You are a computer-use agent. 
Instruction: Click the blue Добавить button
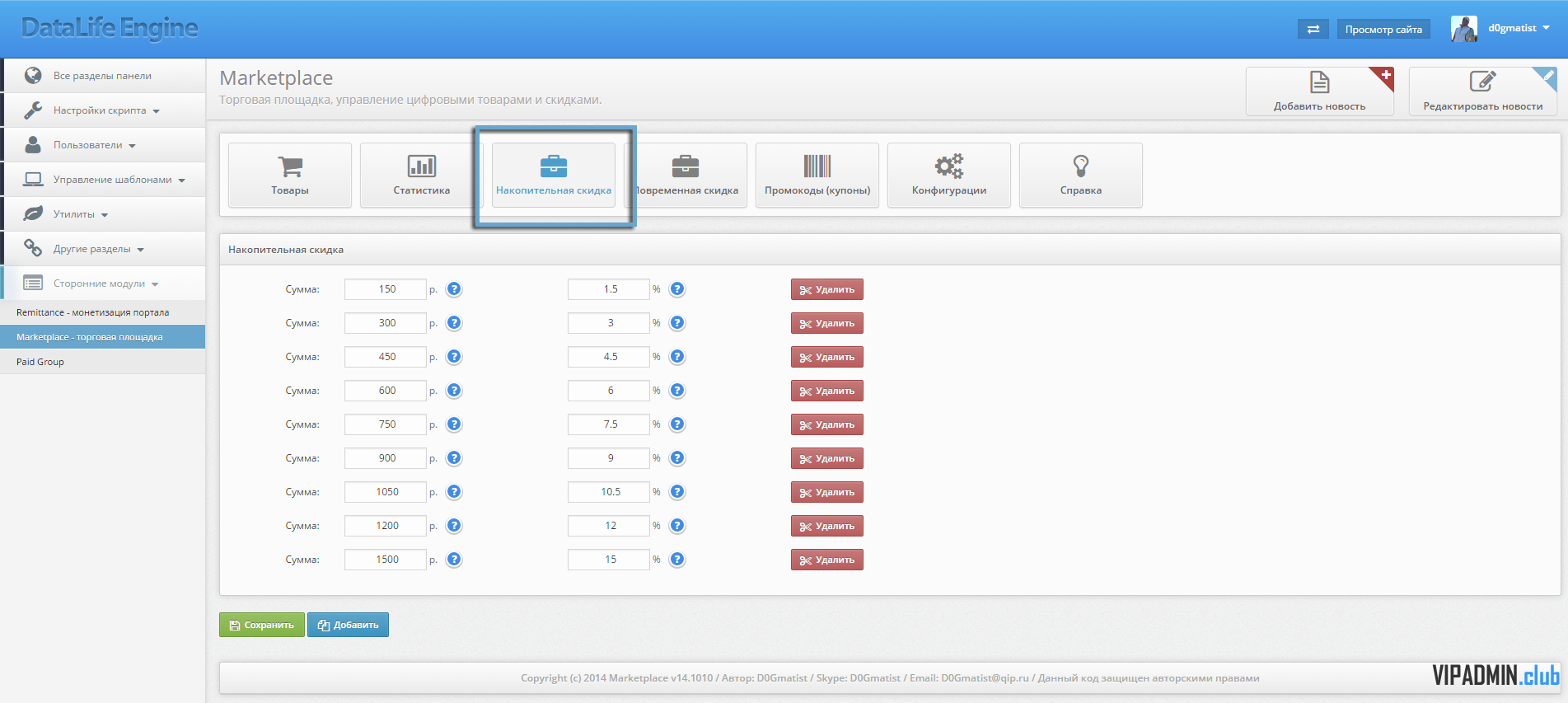348,625
